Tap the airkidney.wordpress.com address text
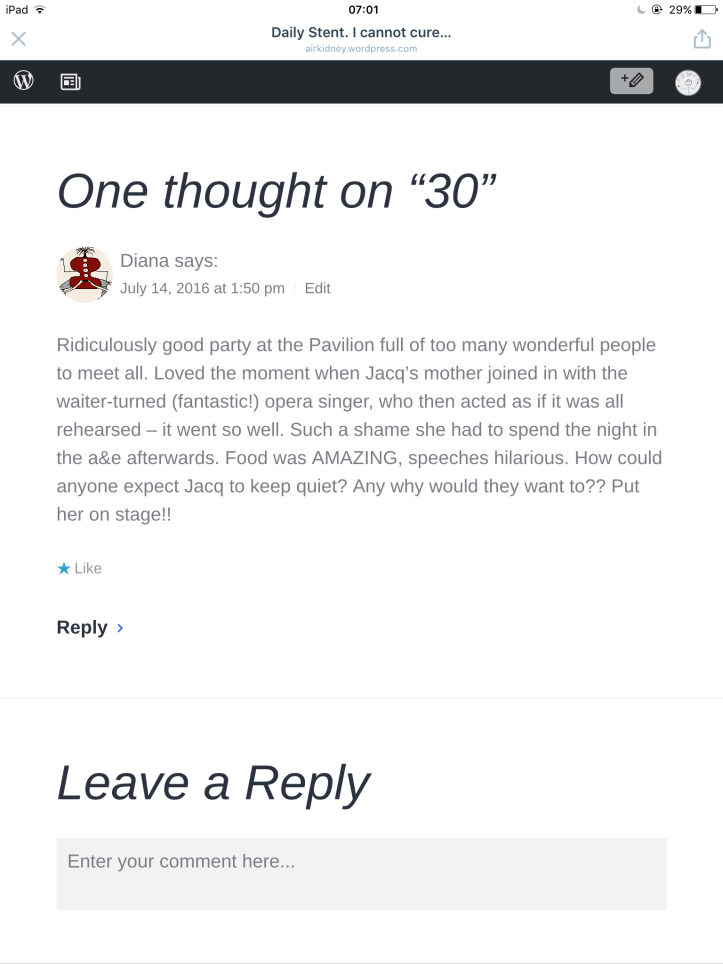The image size is (723, 964). 361,48
